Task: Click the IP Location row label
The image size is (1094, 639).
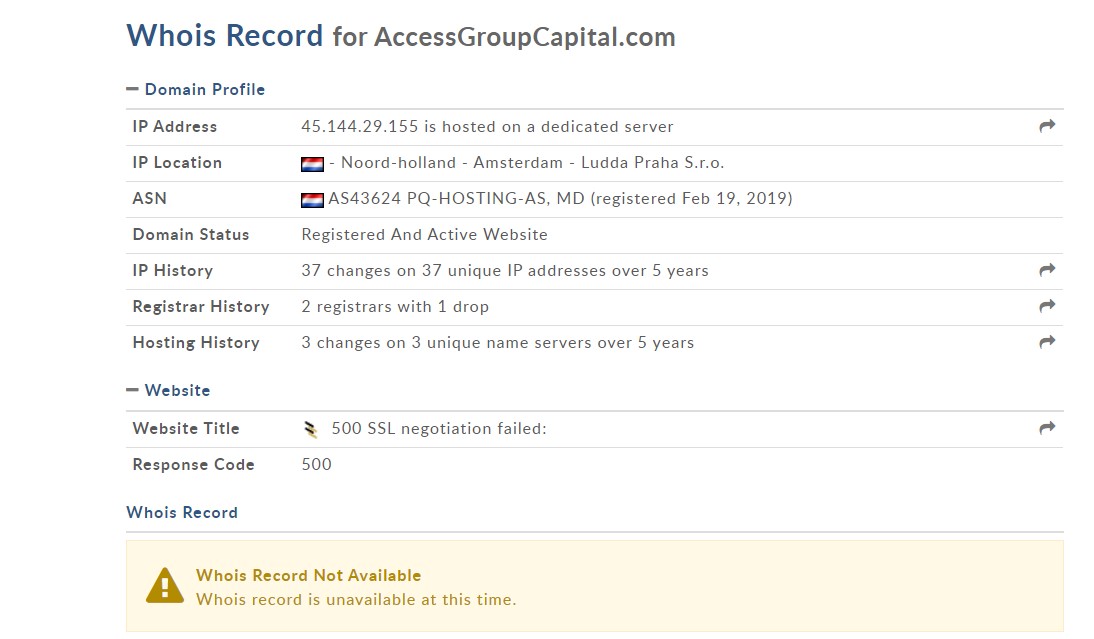Action: (177, 163)
